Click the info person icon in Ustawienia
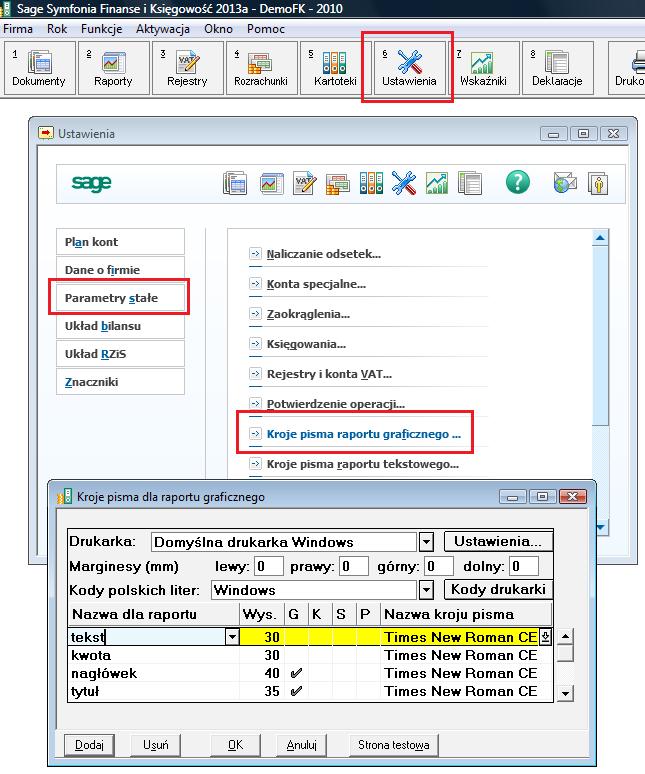 point(598,183)
